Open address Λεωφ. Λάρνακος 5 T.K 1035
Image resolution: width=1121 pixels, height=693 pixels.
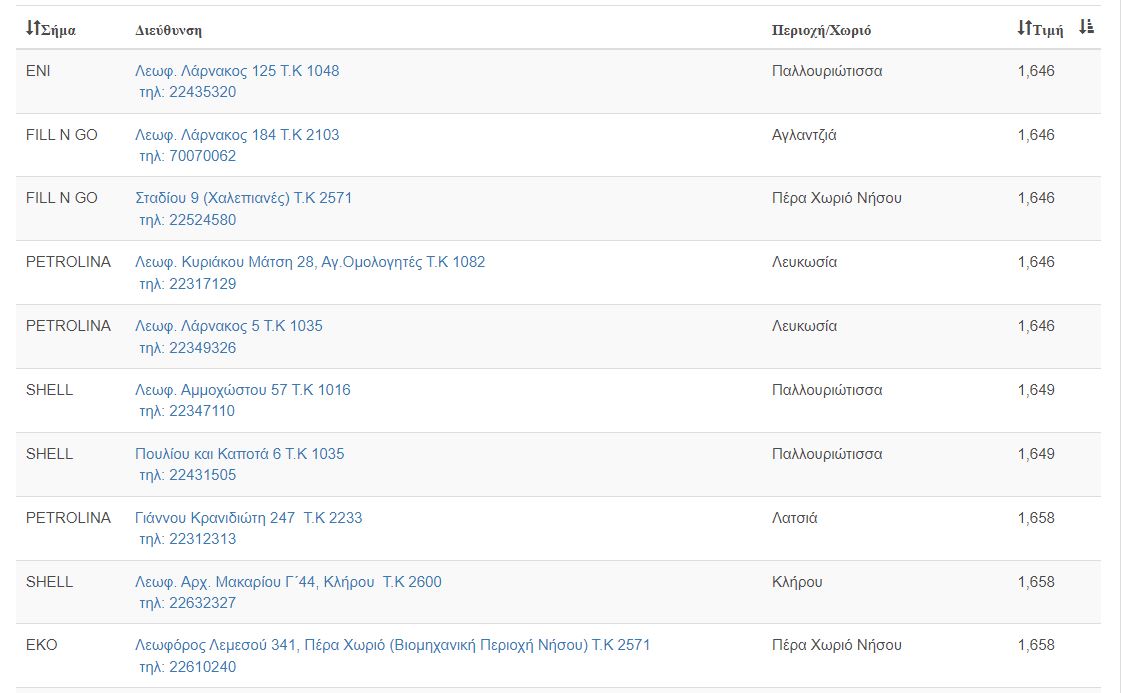click(229, 326)
